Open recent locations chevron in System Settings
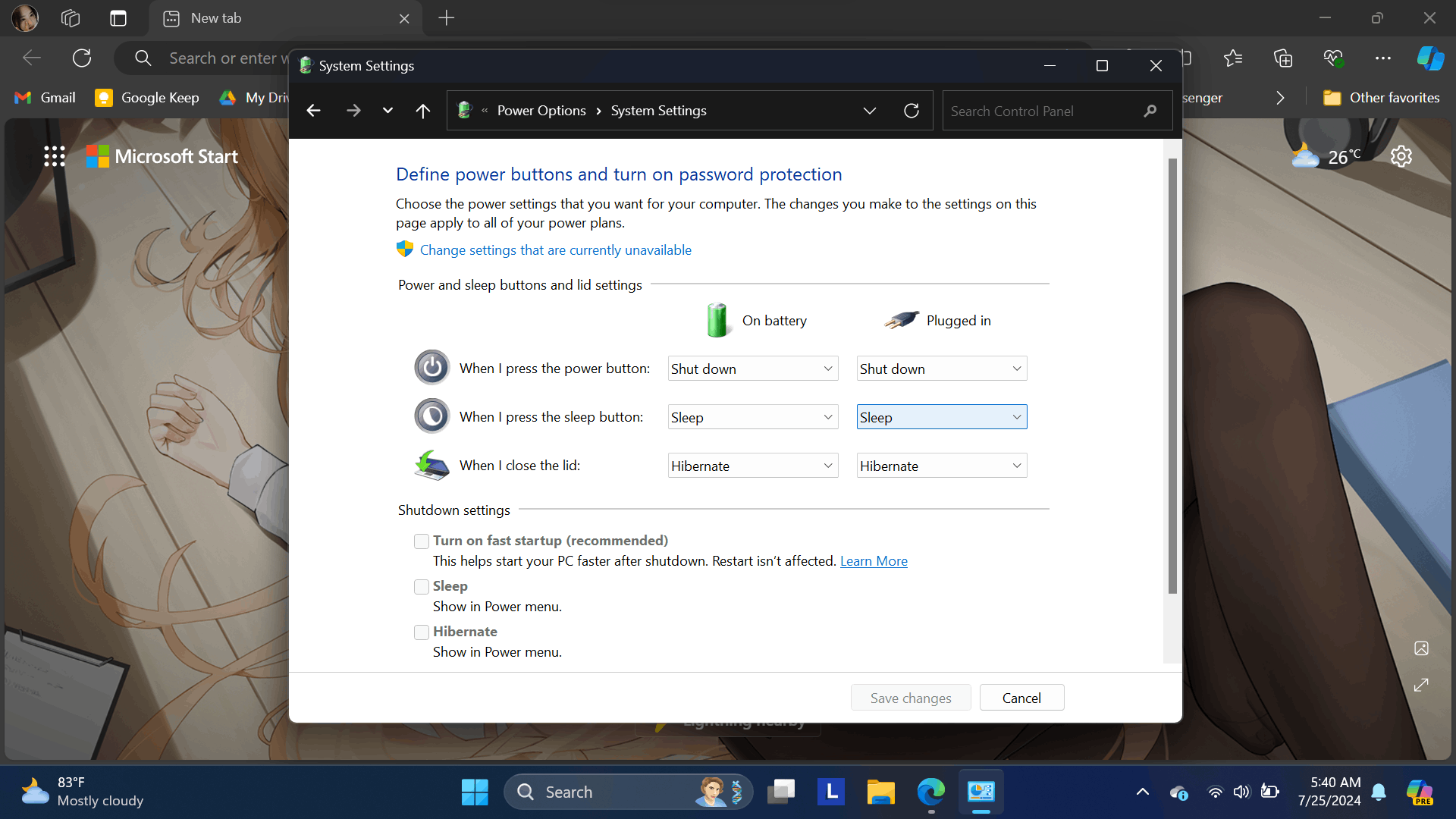The image size is (1456, 819). point(388,111)
